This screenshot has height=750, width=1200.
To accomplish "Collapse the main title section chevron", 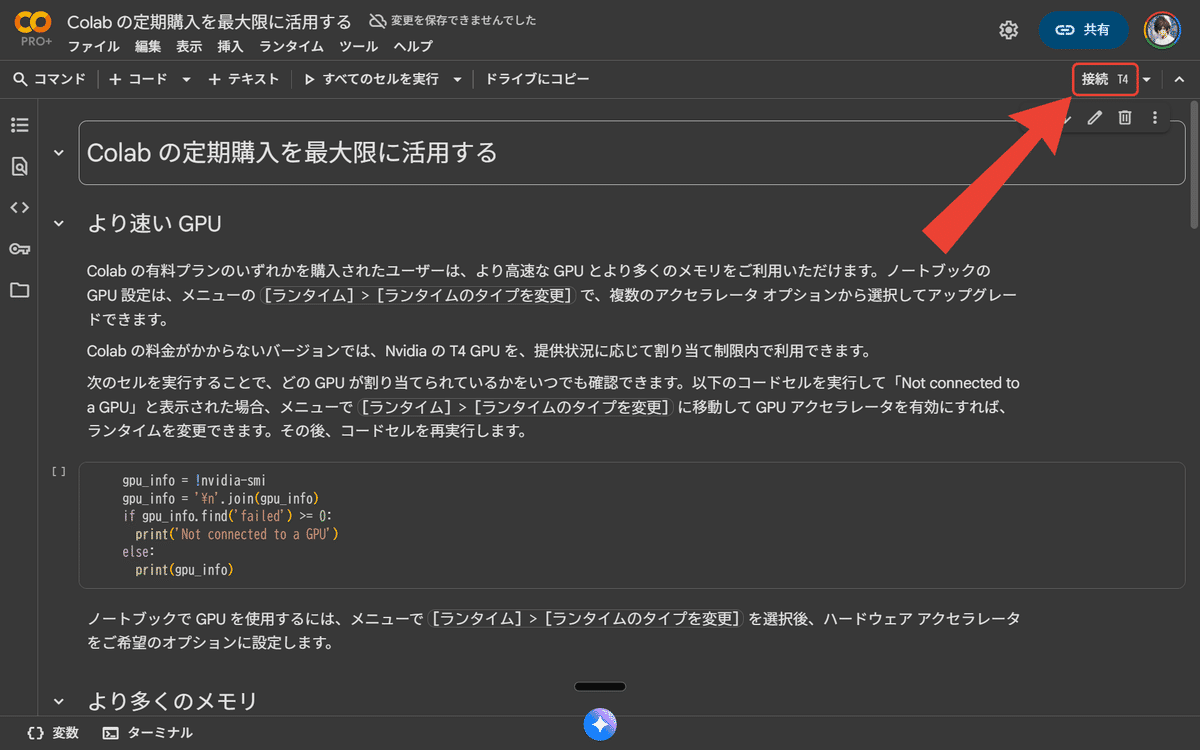I will [58, 153].
